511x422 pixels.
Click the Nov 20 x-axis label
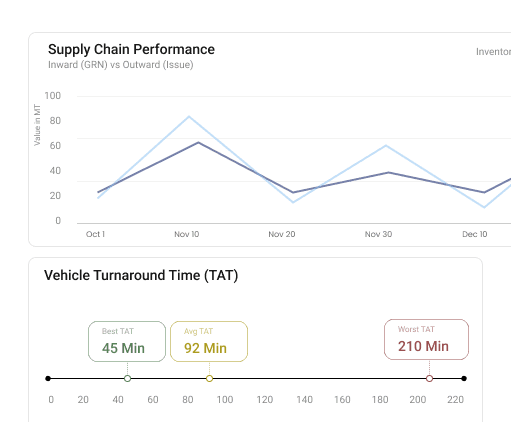(x=282, y=234)
